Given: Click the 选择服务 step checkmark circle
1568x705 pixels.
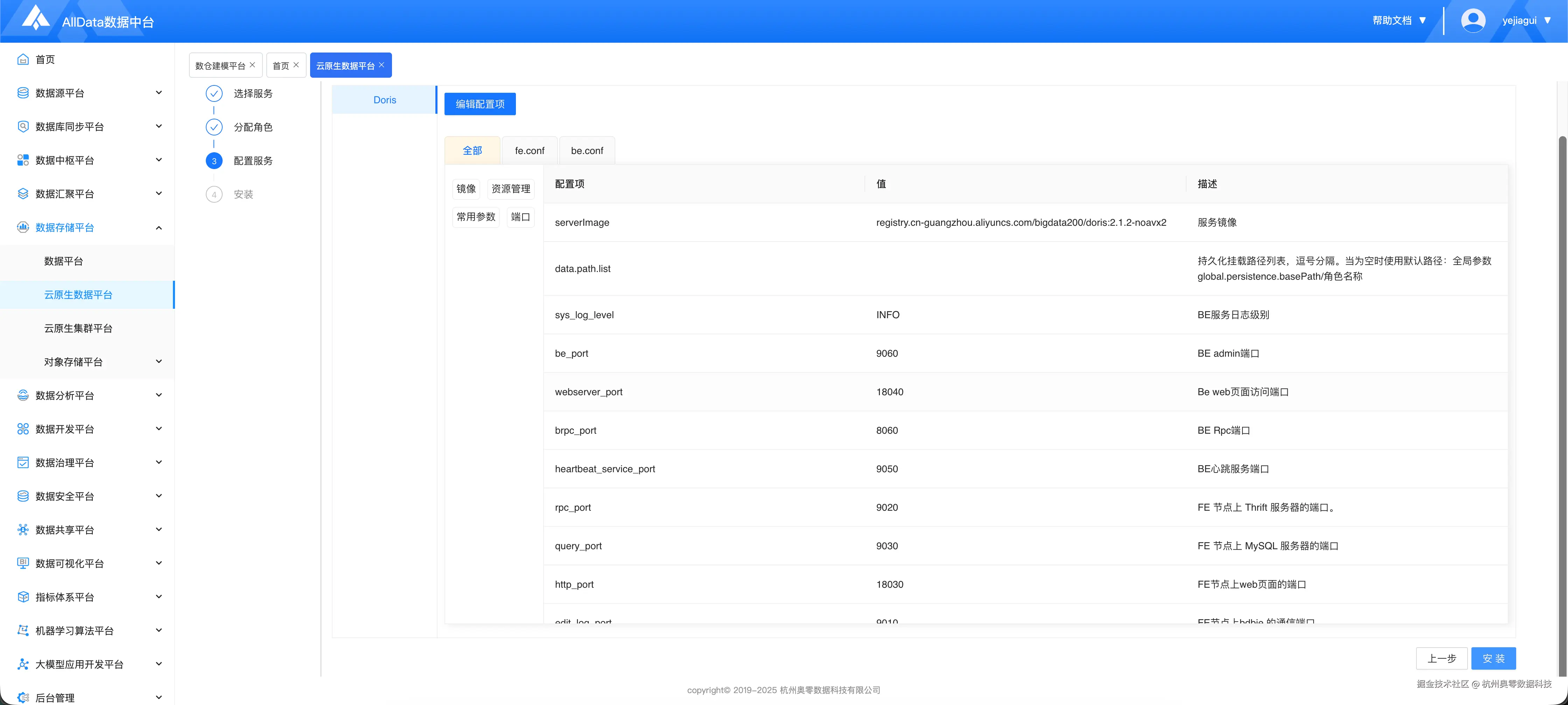Looking at the screenshot, I should (x=213, y=93).
